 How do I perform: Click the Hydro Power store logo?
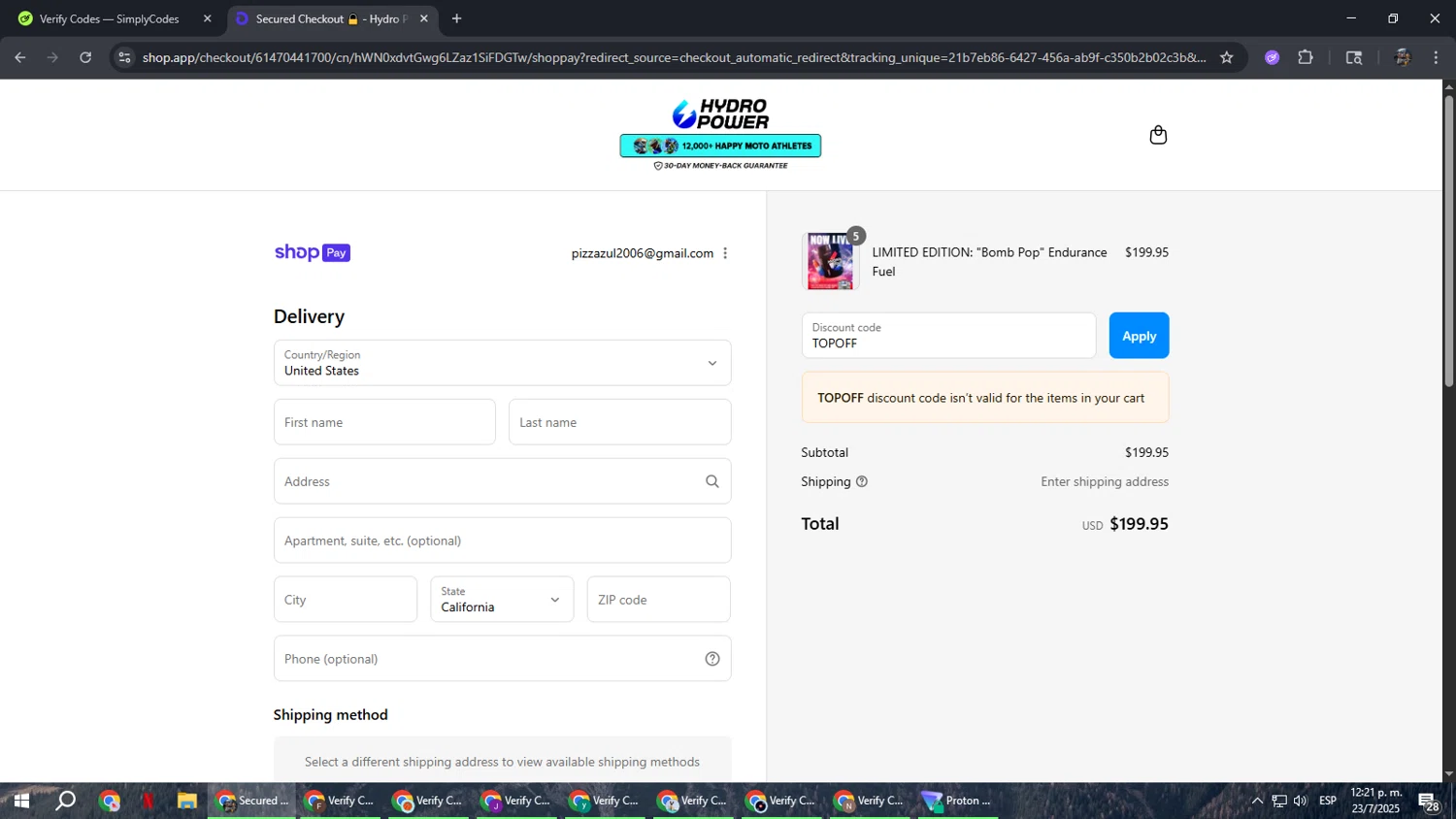pyautogui.click(x=721, y=114)
